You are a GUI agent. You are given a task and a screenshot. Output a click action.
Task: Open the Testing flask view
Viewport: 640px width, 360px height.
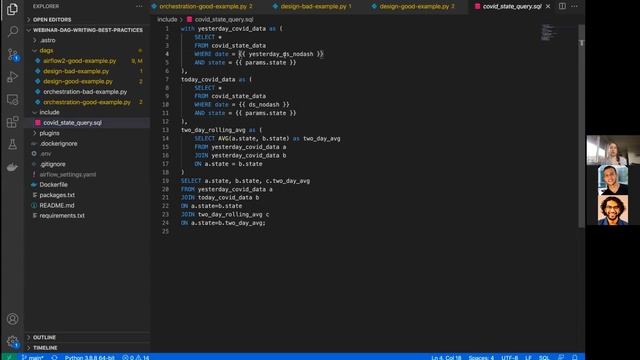pos(13,144)
